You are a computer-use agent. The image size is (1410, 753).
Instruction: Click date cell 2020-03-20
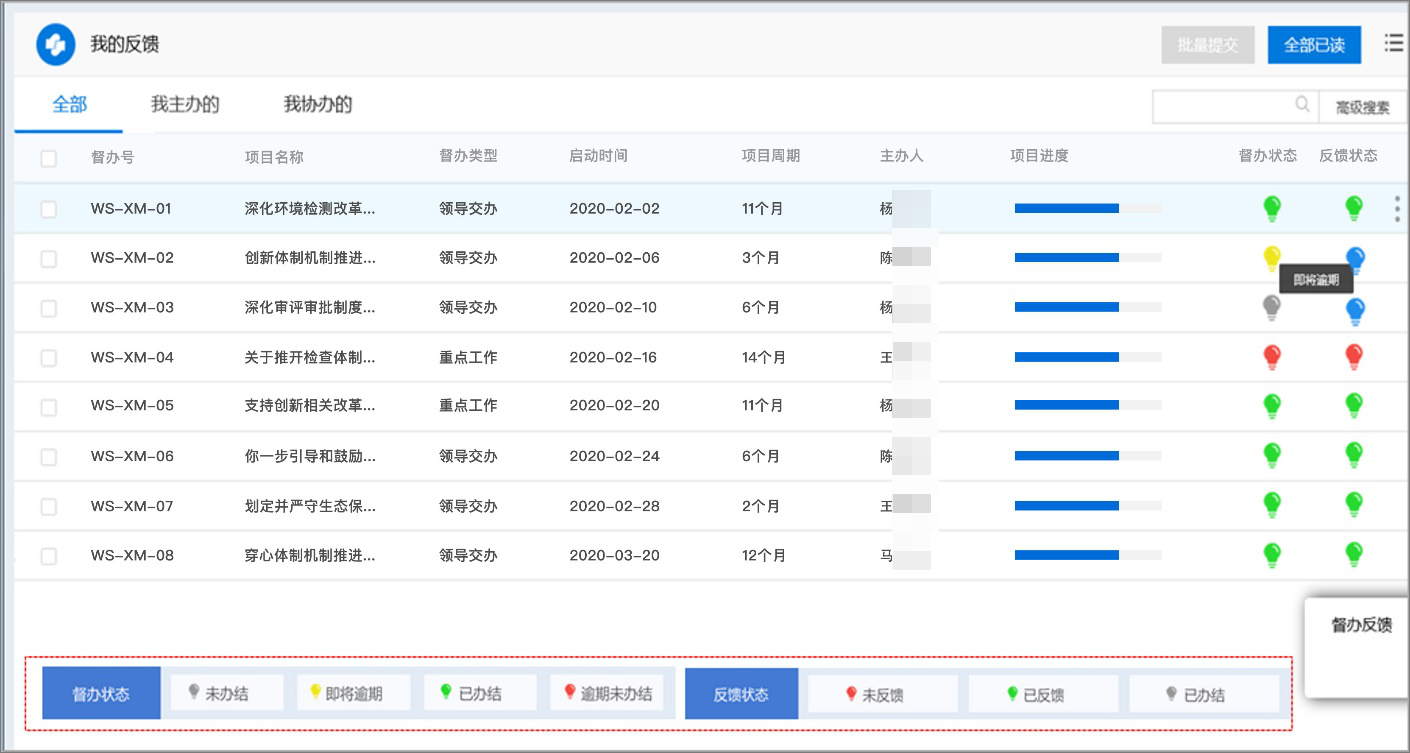(615, 555)
